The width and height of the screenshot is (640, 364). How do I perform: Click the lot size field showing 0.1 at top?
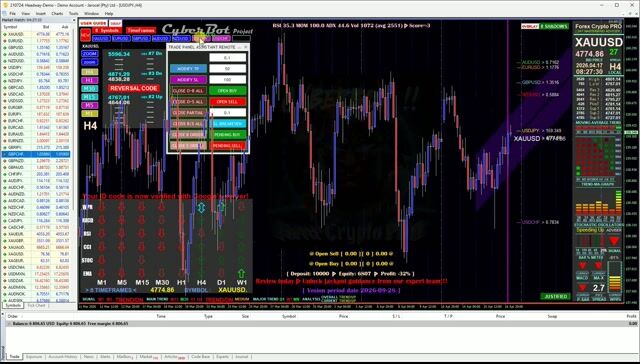pyautogui.click(x=228, y=58)
